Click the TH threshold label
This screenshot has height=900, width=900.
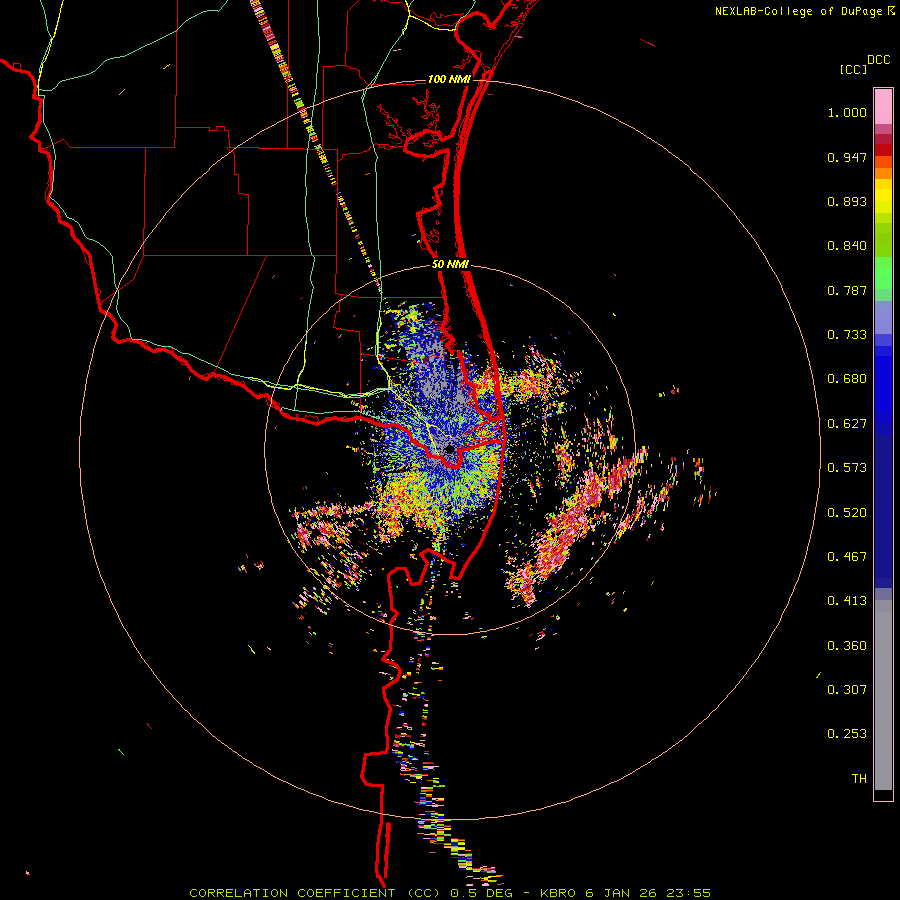click(859, 779)
